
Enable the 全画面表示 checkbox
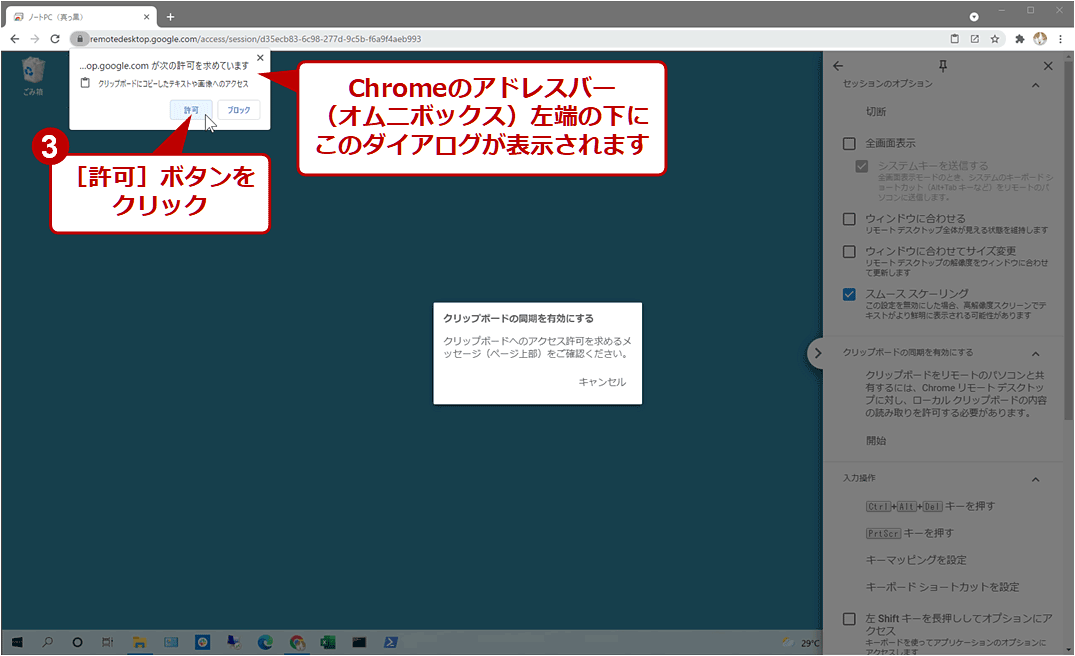[x=849, y=143]
